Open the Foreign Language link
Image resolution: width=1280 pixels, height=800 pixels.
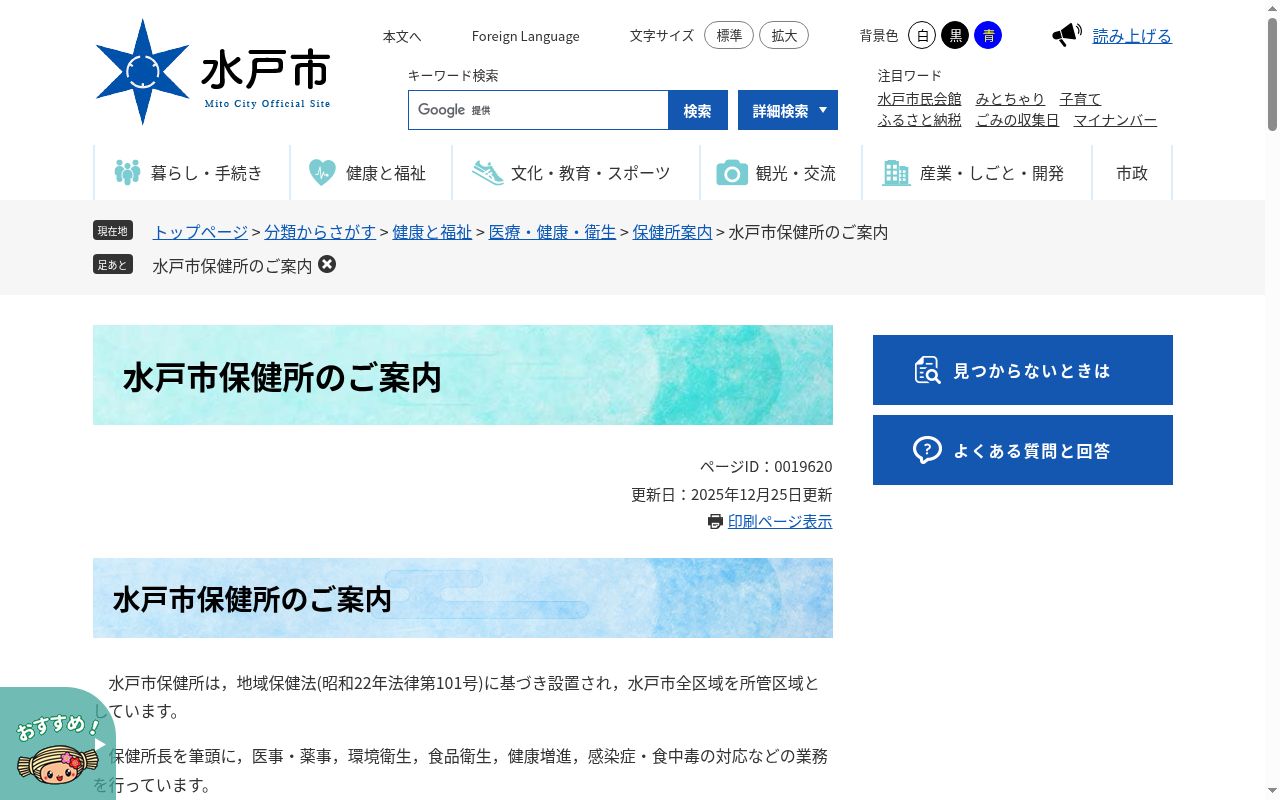click(526, 36)
